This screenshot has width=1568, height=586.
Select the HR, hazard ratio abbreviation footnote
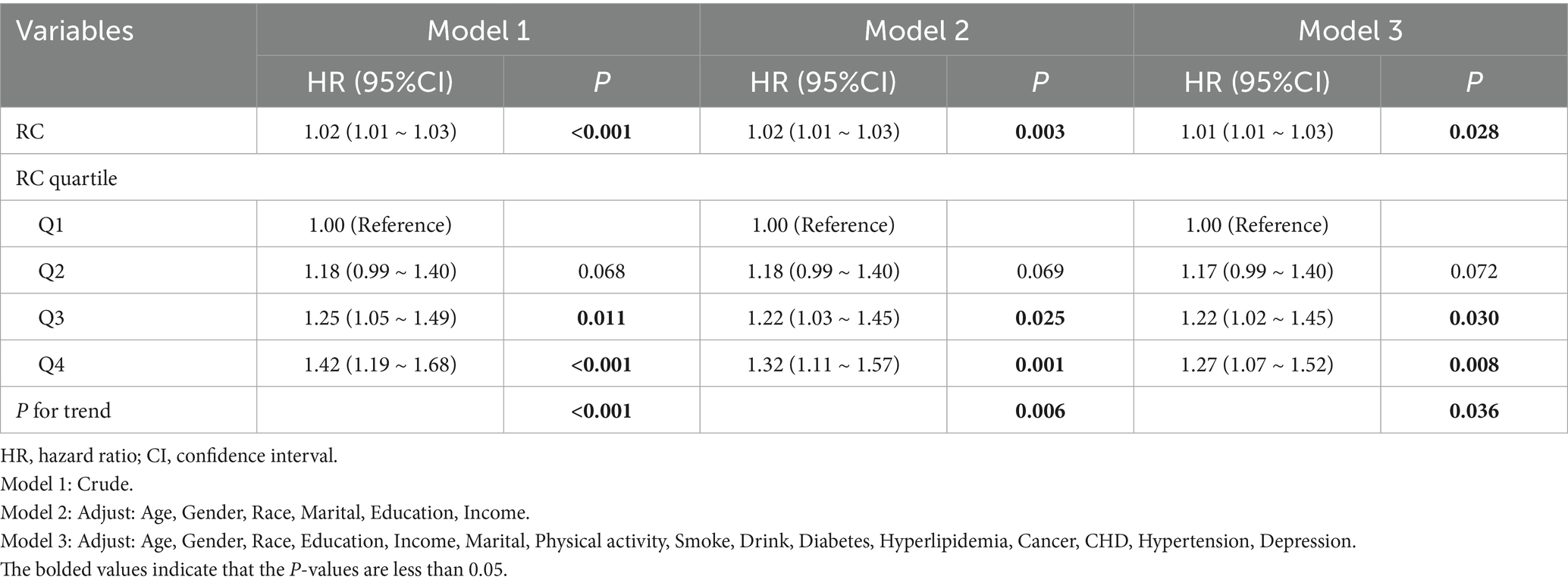(x=169, y=456)
